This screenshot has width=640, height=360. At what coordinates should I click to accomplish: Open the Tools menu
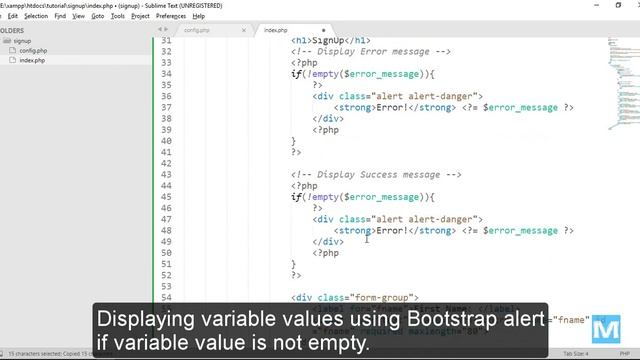(x=118, y=16)
